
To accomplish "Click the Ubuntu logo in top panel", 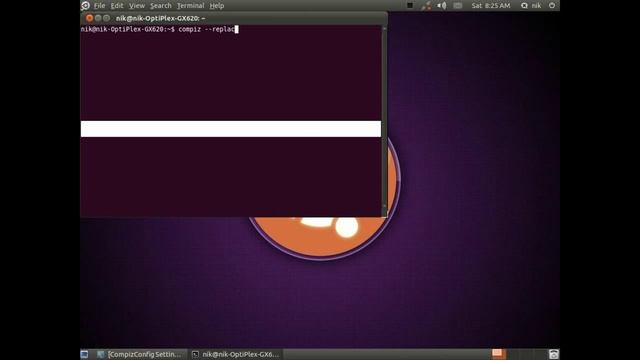I will tap(85, 5).
